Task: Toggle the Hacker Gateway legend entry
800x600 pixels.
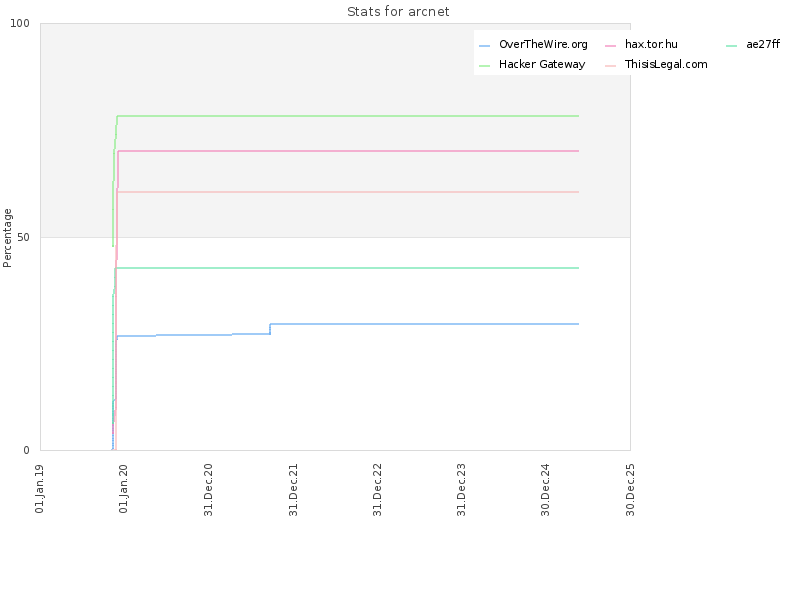Action: [x=532, y=65]
